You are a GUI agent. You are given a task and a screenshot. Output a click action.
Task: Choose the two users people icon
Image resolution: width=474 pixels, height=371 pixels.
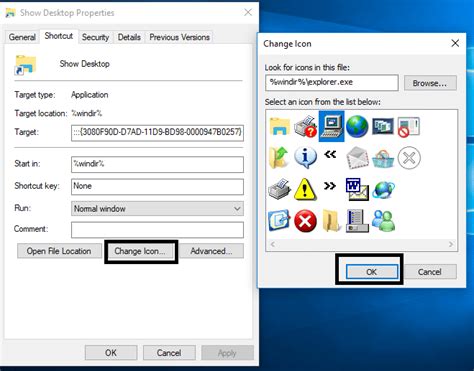click(383, 220)
